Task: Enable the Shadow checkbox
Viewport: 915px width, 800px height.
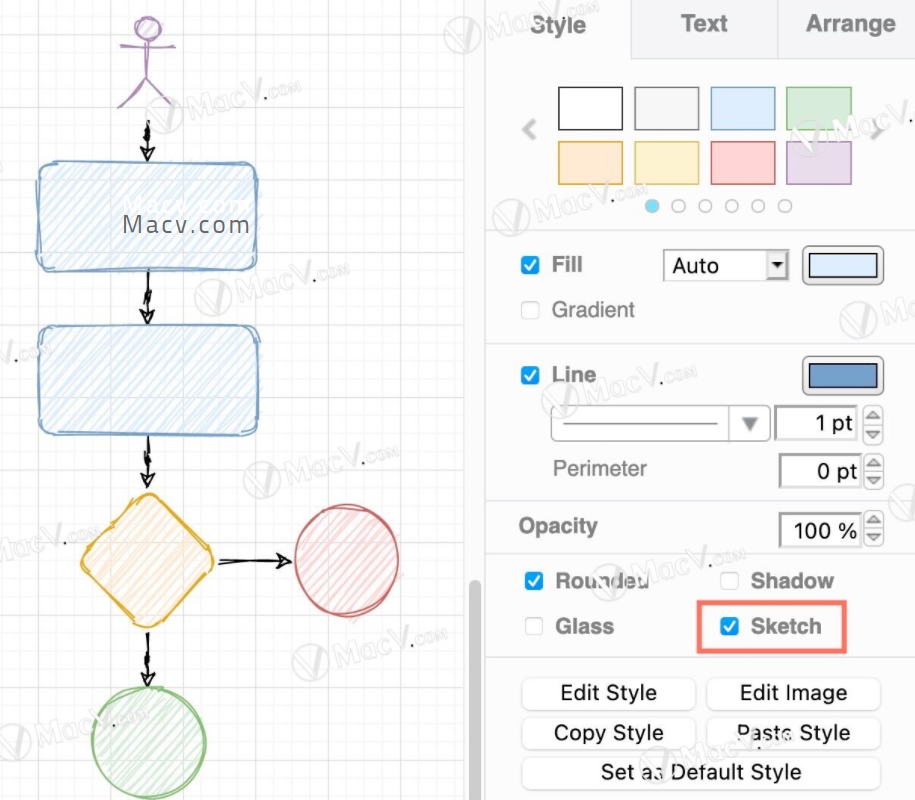Action: pos(729,581)
